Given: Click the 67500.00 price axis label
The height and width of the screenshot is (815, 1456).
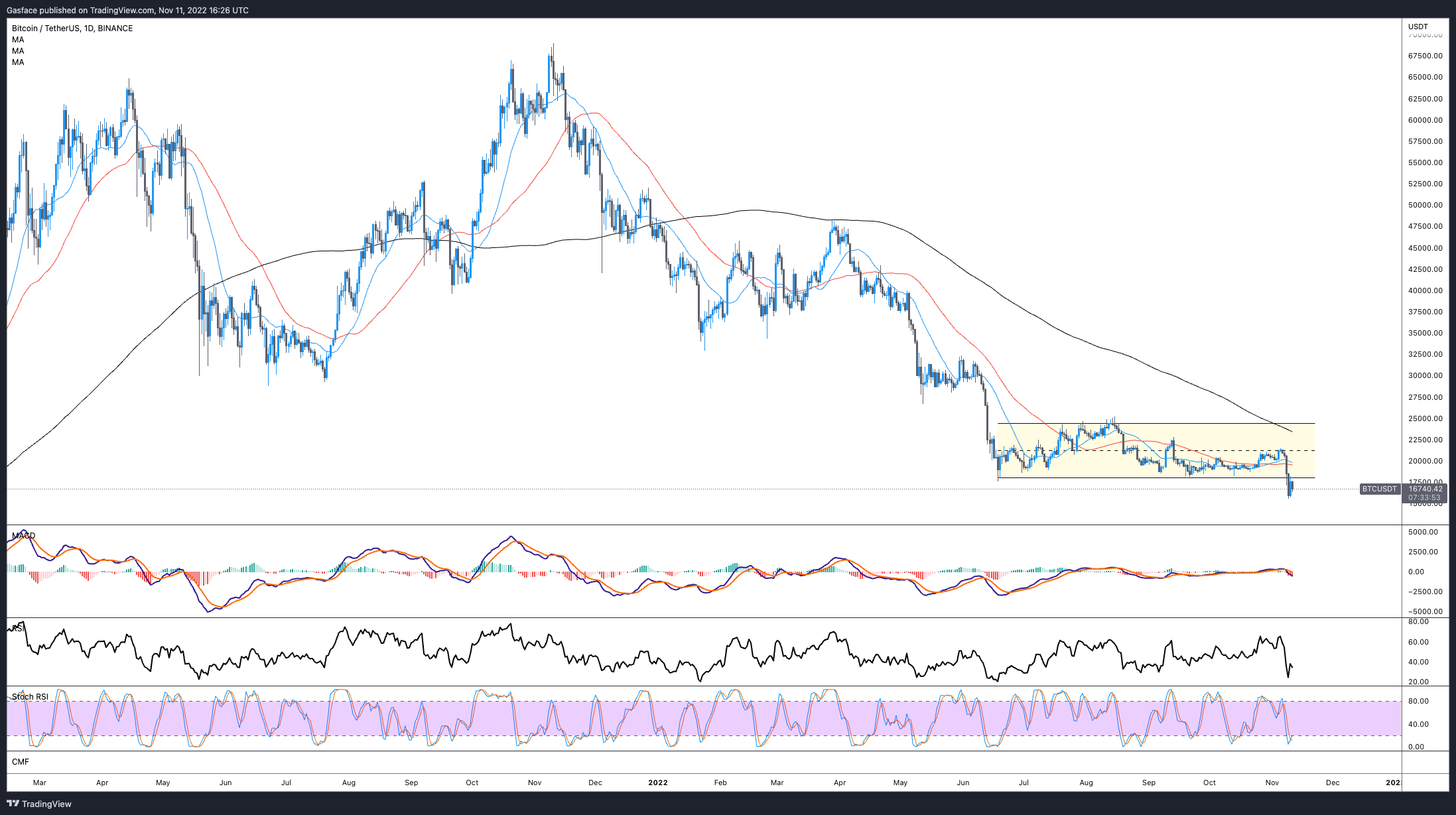Looking at the screenshot, I should [x=1425, y=56].
